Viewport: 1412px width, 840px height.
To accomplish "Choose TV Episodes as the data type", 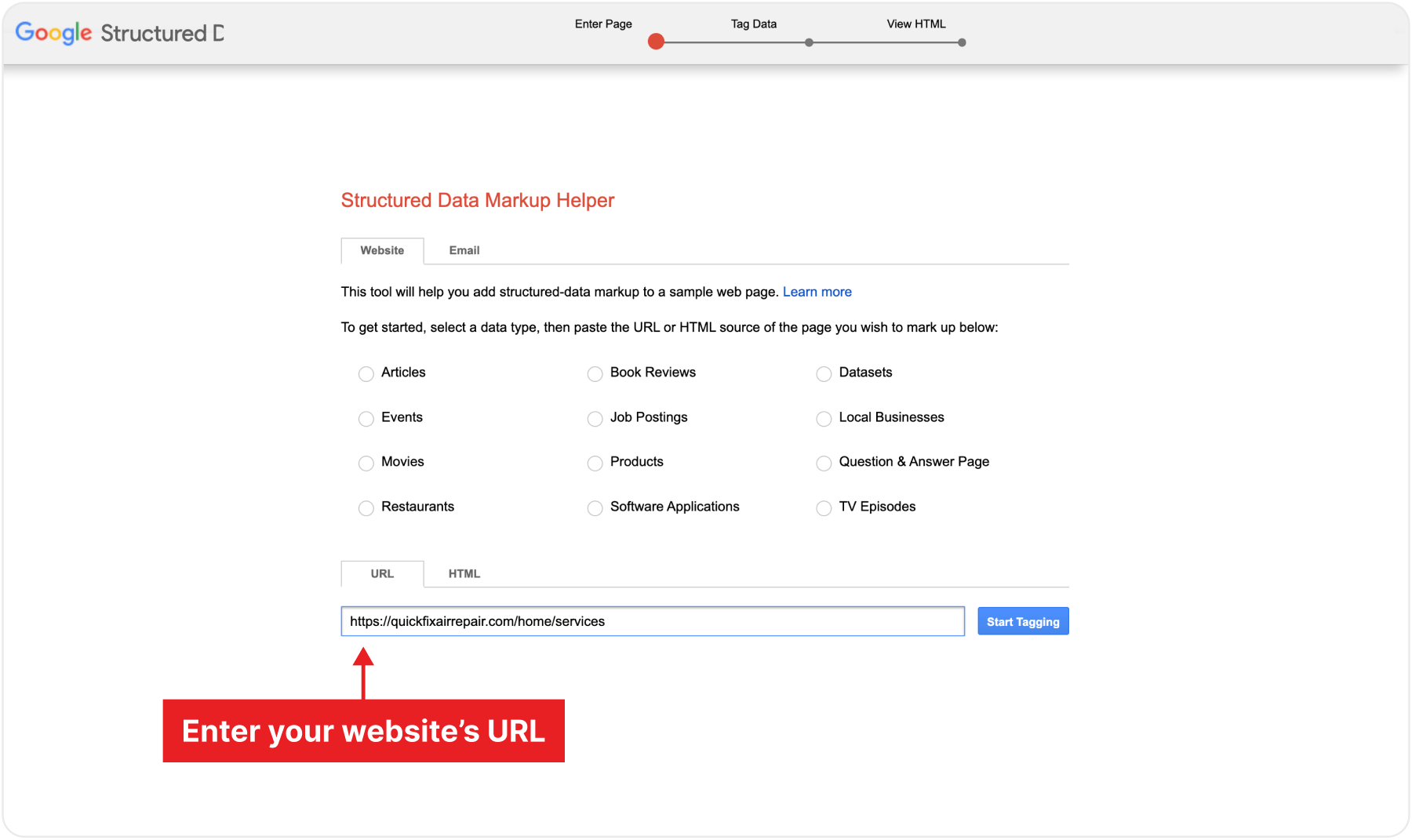I will (823, 508).
